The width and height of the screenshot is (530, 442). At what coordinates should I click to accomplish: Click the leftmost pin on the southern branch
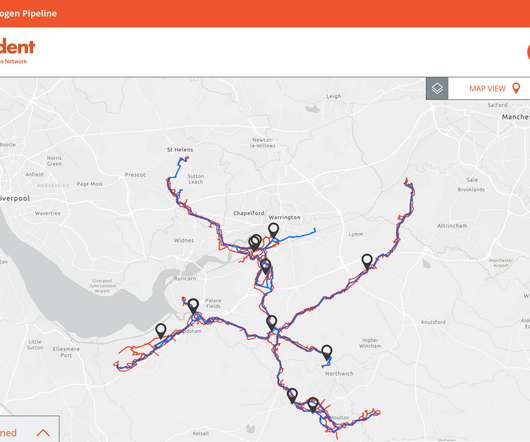[x=292, y=396]
